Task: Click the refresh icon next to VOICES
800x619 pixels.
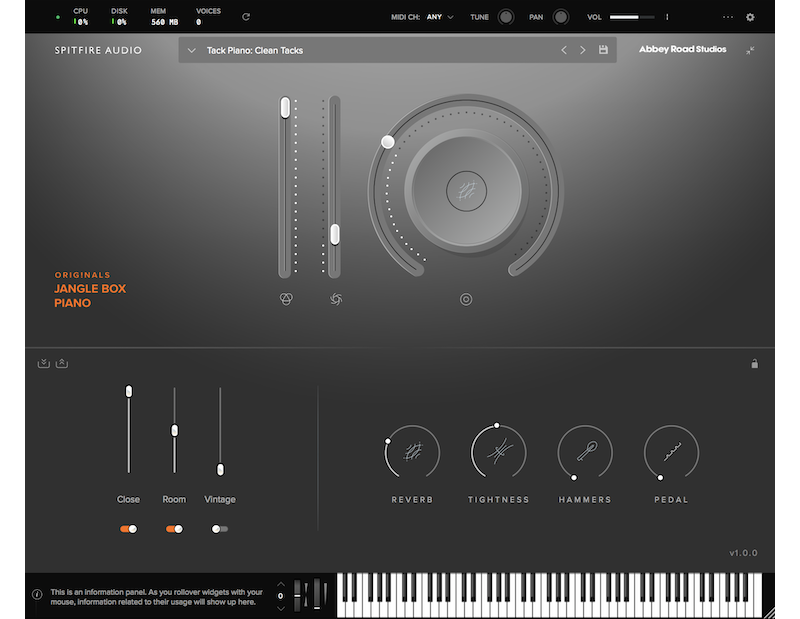Action: (x=246, y=17)
